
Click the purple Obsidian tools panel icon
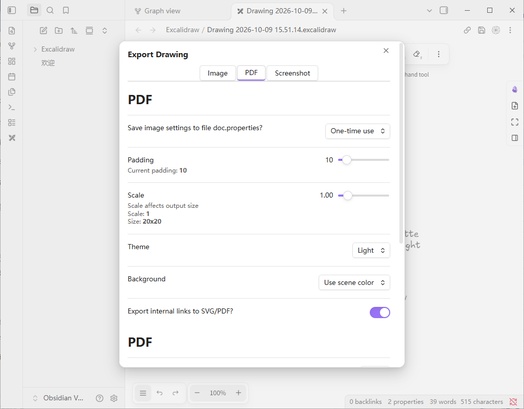point(515,90)
